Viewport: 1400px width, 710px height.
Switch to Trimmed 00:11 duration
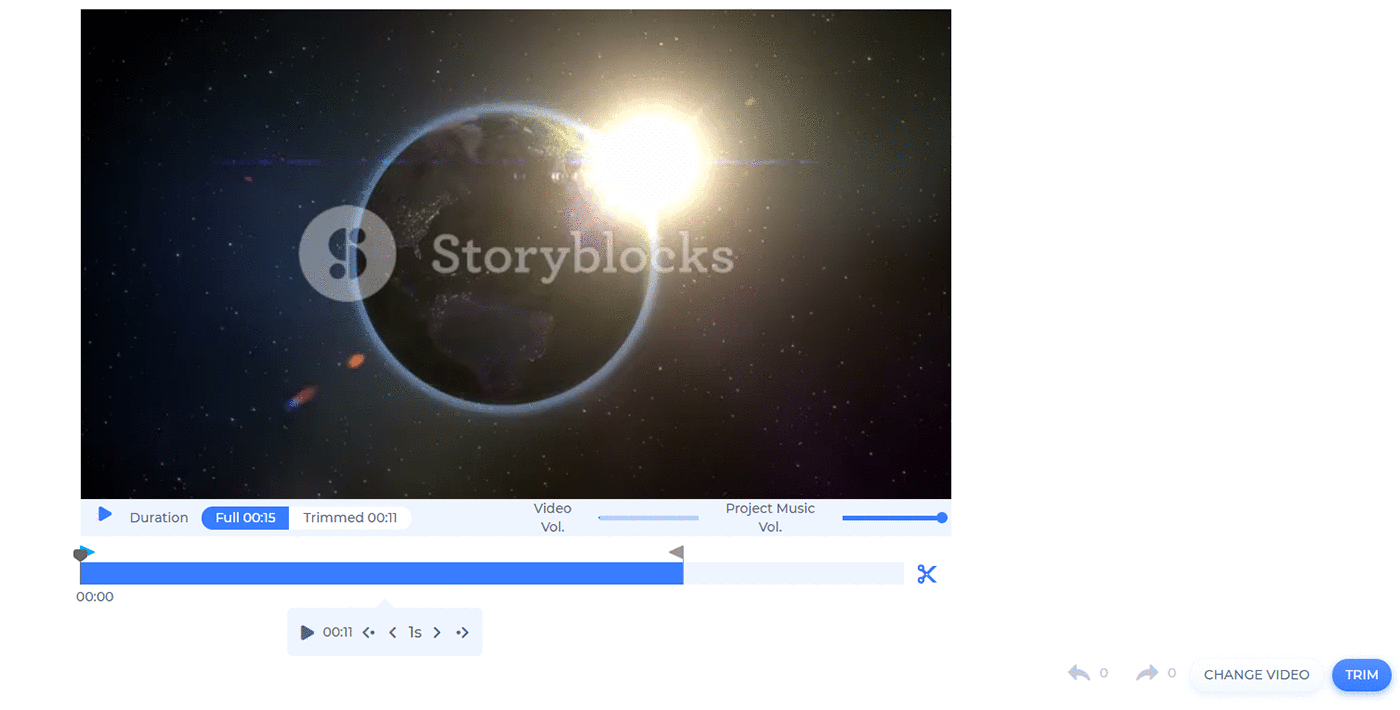[350, 518]
